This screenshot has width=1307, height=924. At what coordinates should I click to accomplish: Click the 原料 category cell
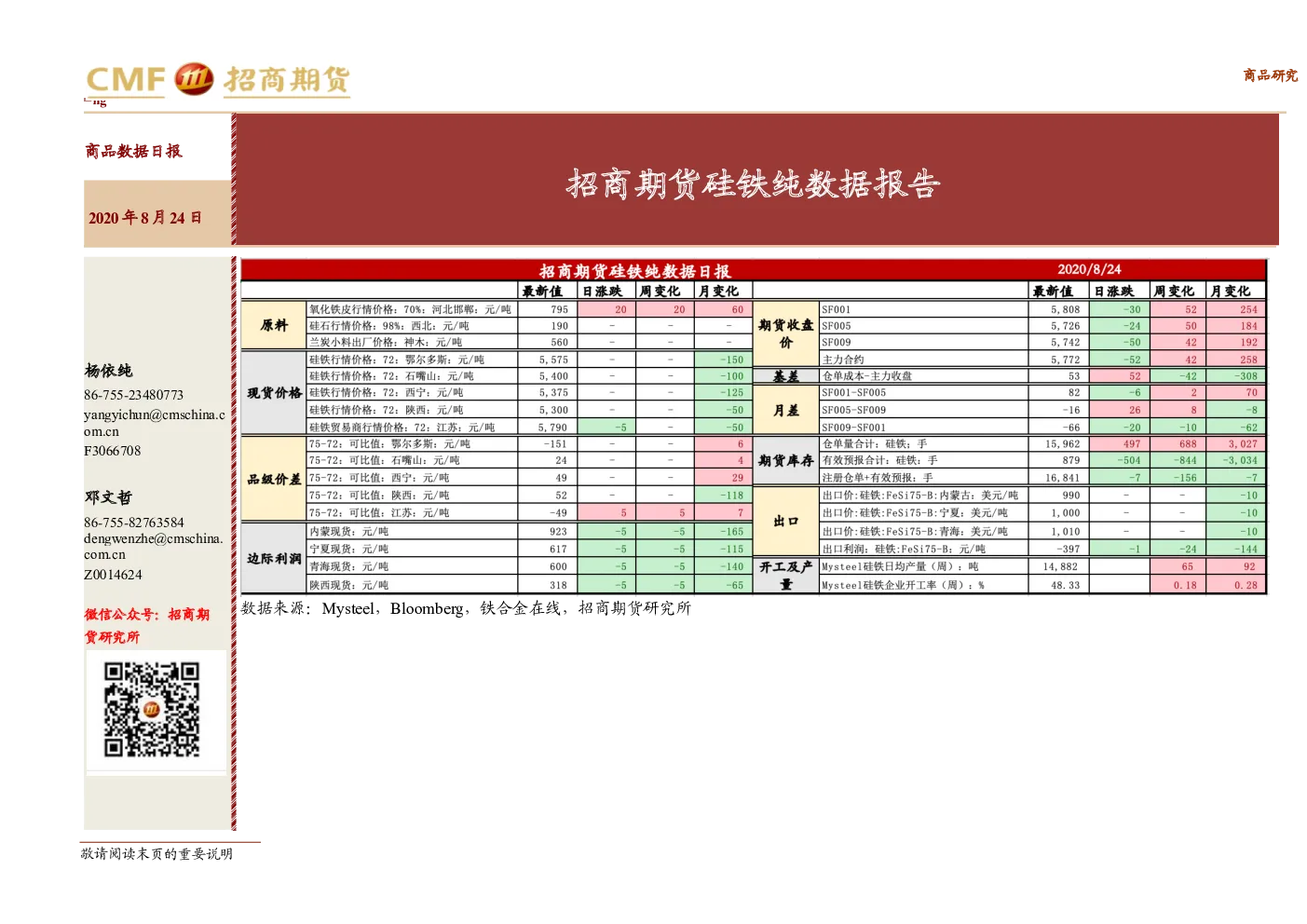(x=274, y=325)
